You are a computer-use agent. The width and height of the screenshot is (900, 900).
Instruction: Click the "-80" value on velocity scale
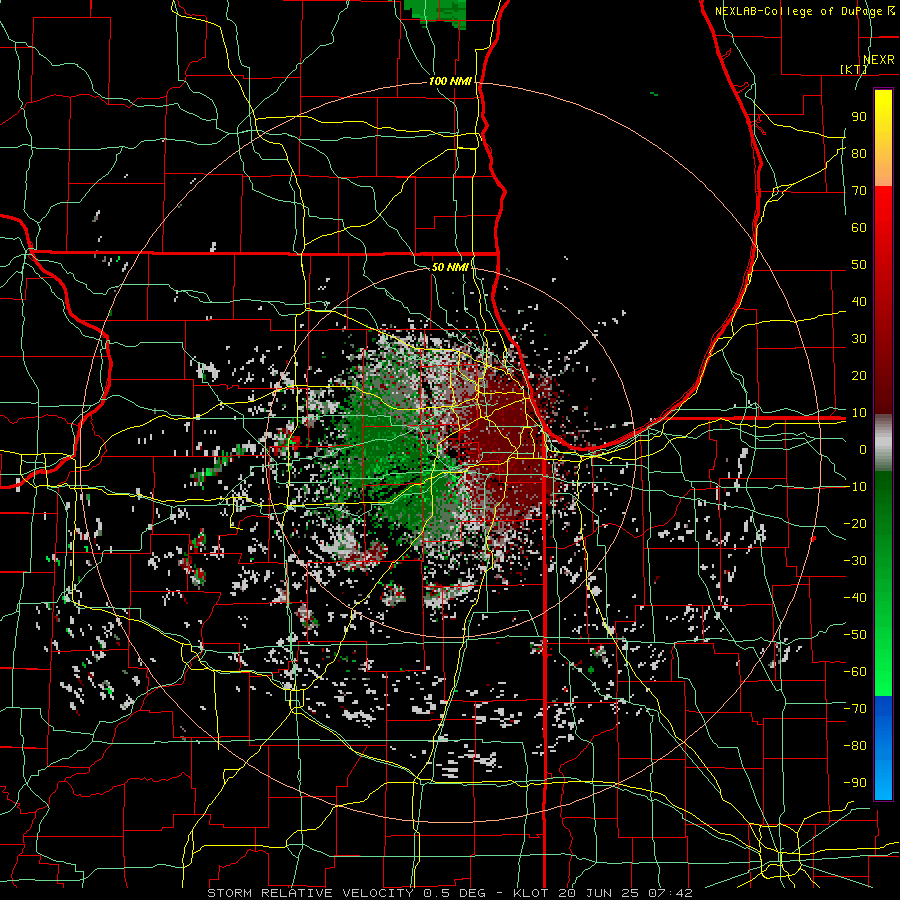pos(855,746)
